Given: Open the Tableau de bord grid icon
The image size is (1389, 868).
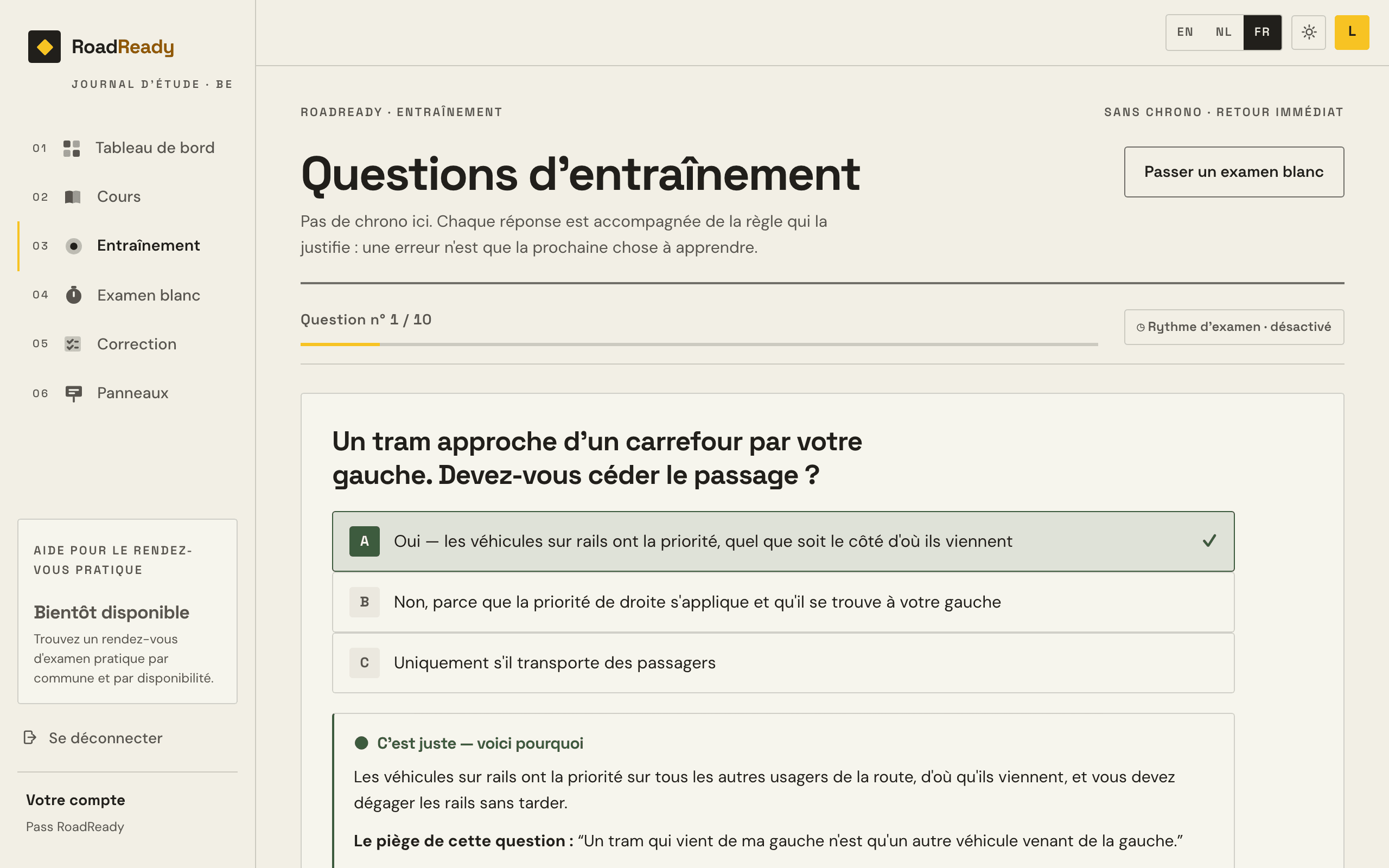Looking at the screenshot, I should [72, 148].
